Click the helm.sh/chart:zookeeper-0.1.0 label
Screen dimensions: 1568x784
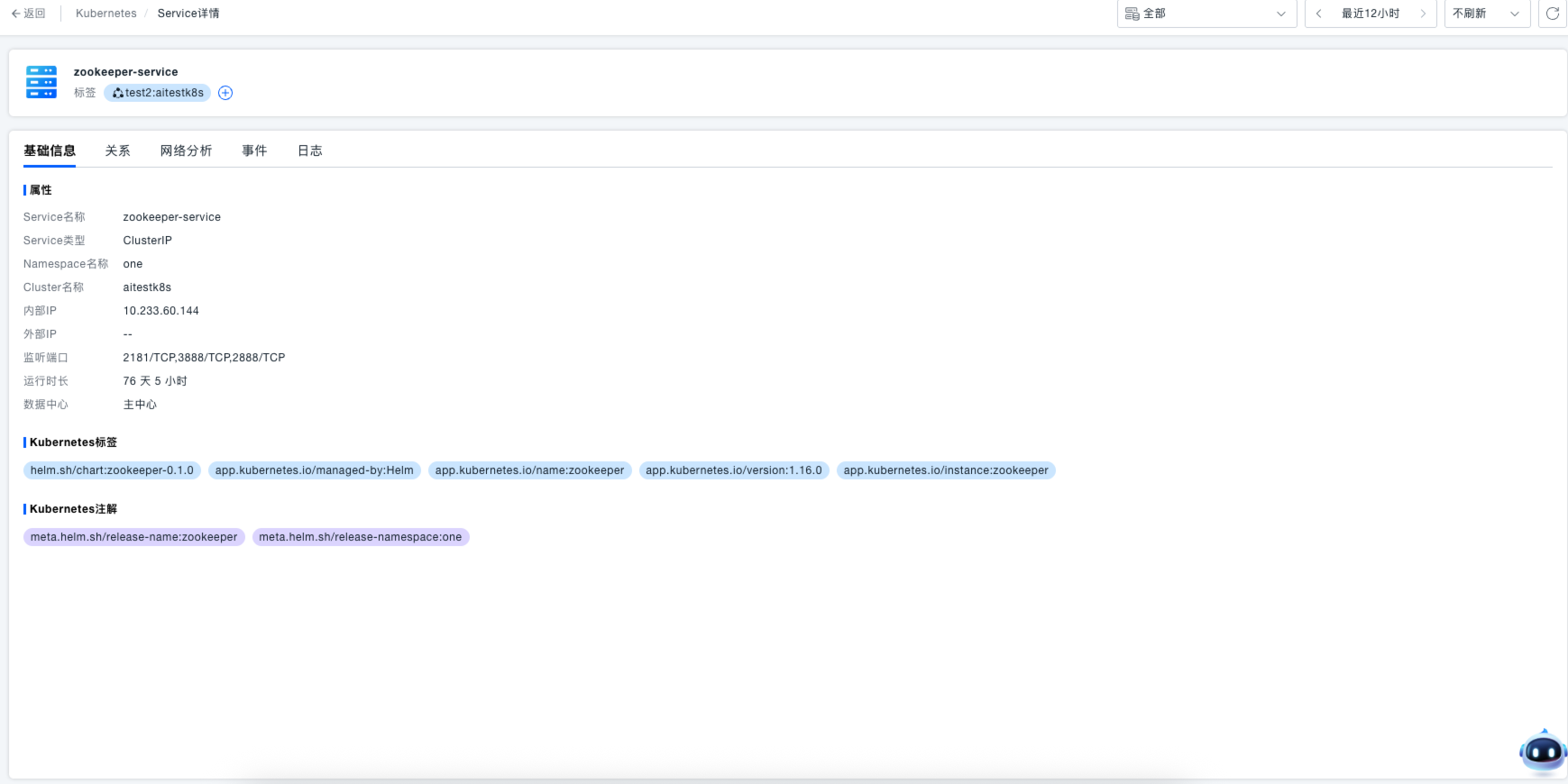coord(112,470)
